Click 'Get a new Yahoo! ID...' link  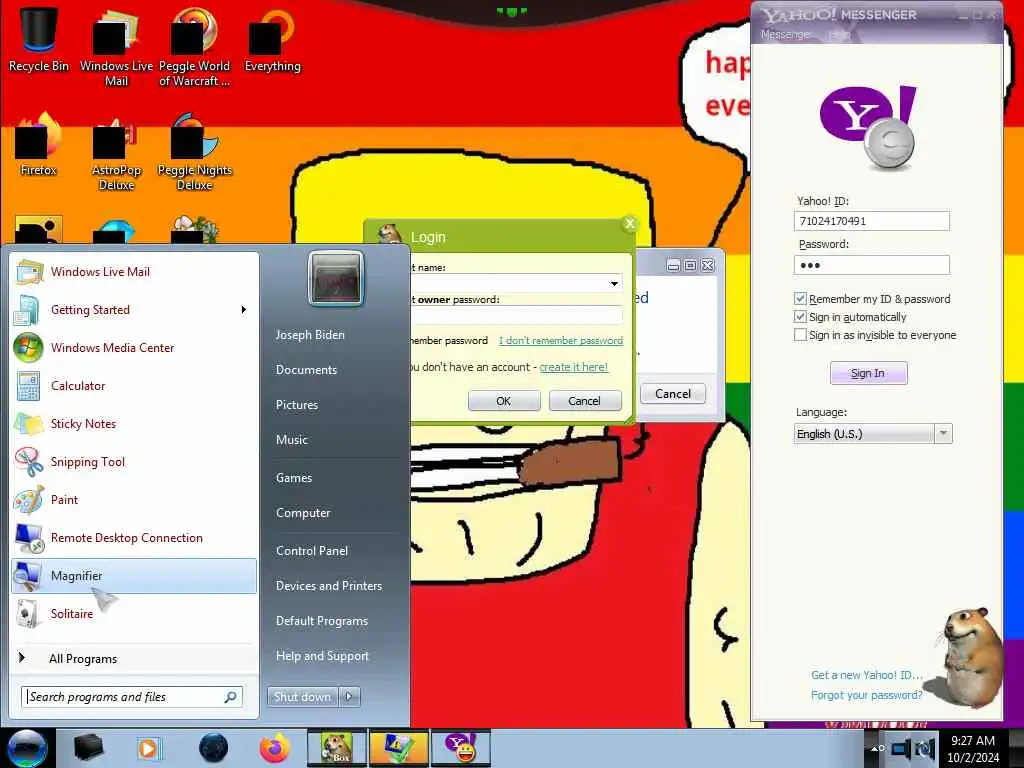click(x=866, y=675)
